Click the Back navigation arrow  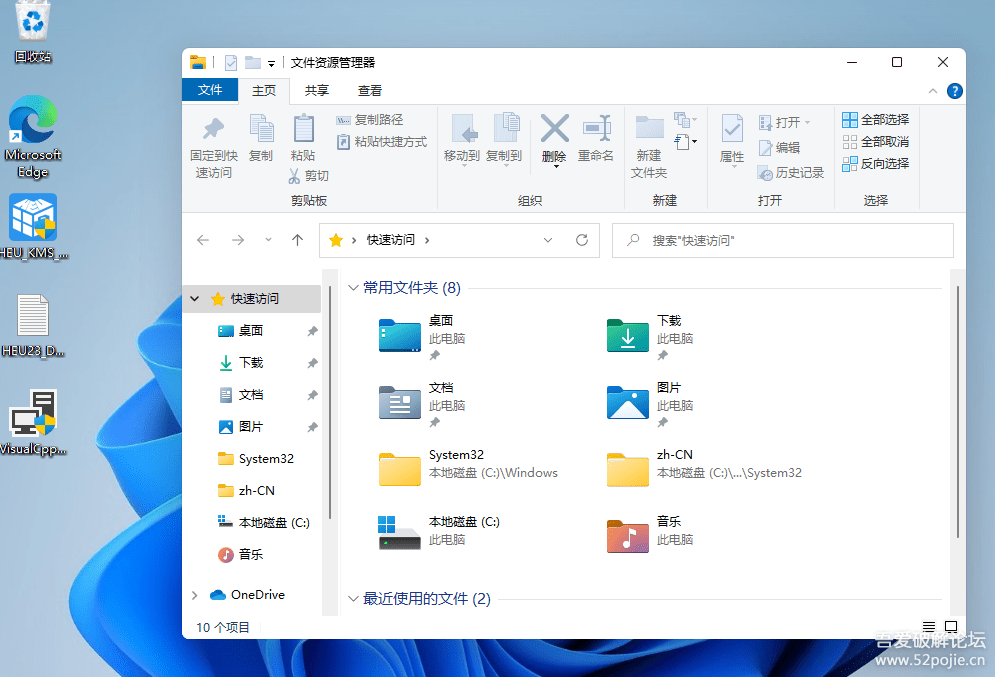203,240
